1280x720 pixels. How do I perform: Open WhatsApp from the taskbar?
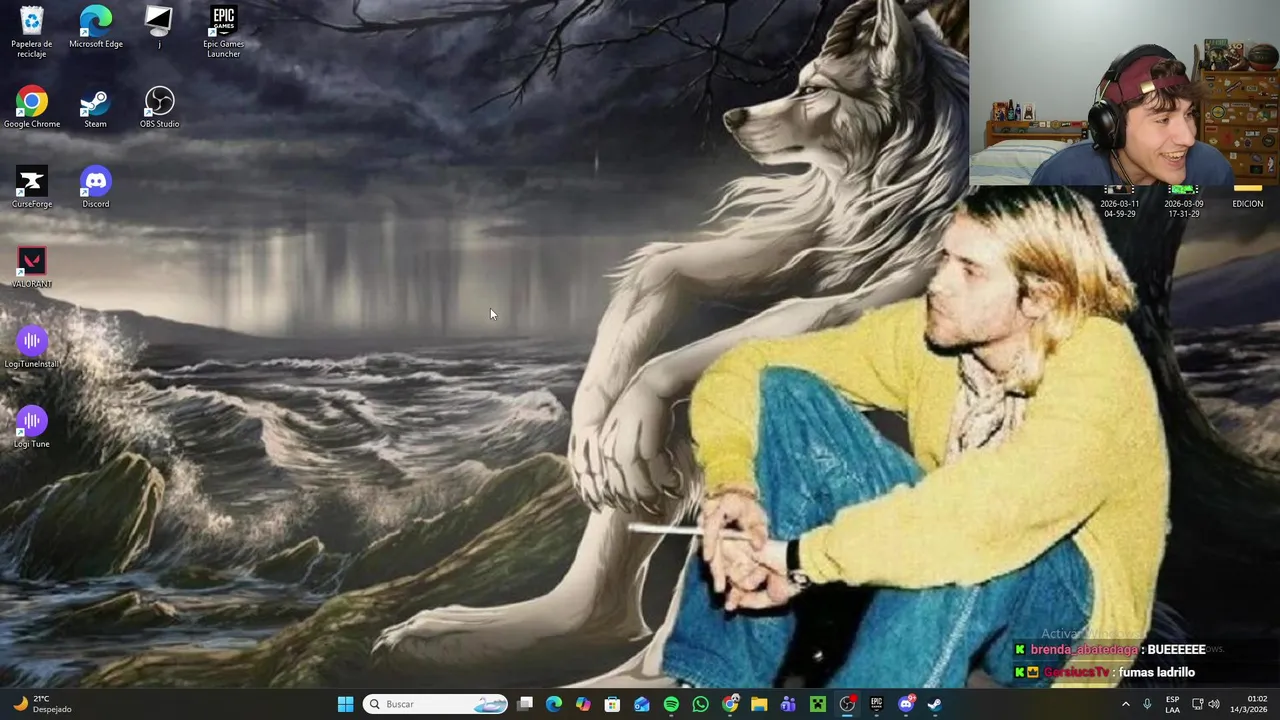click(x=700, y=704)
